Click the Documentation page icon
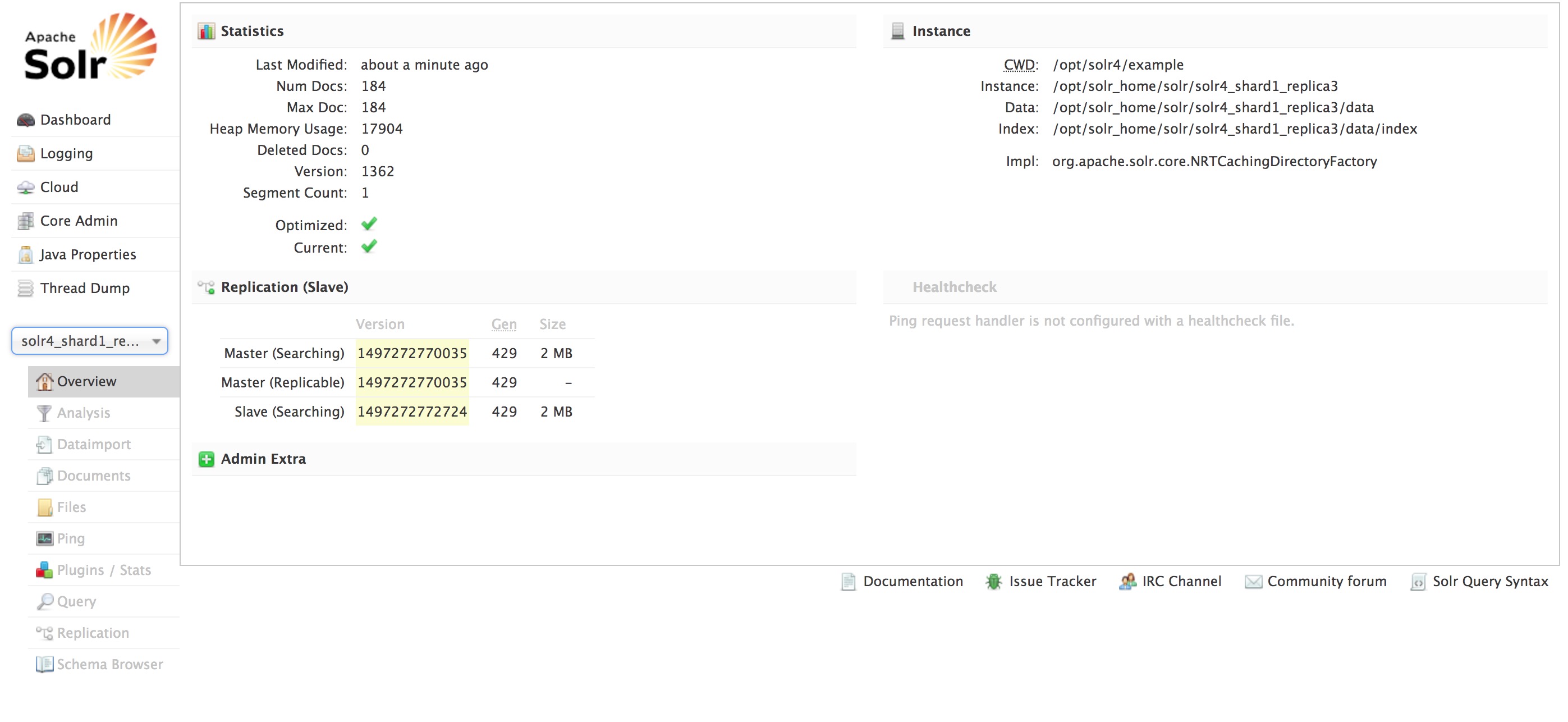The height and width of the screenshot is (722, 1568). 848,582
